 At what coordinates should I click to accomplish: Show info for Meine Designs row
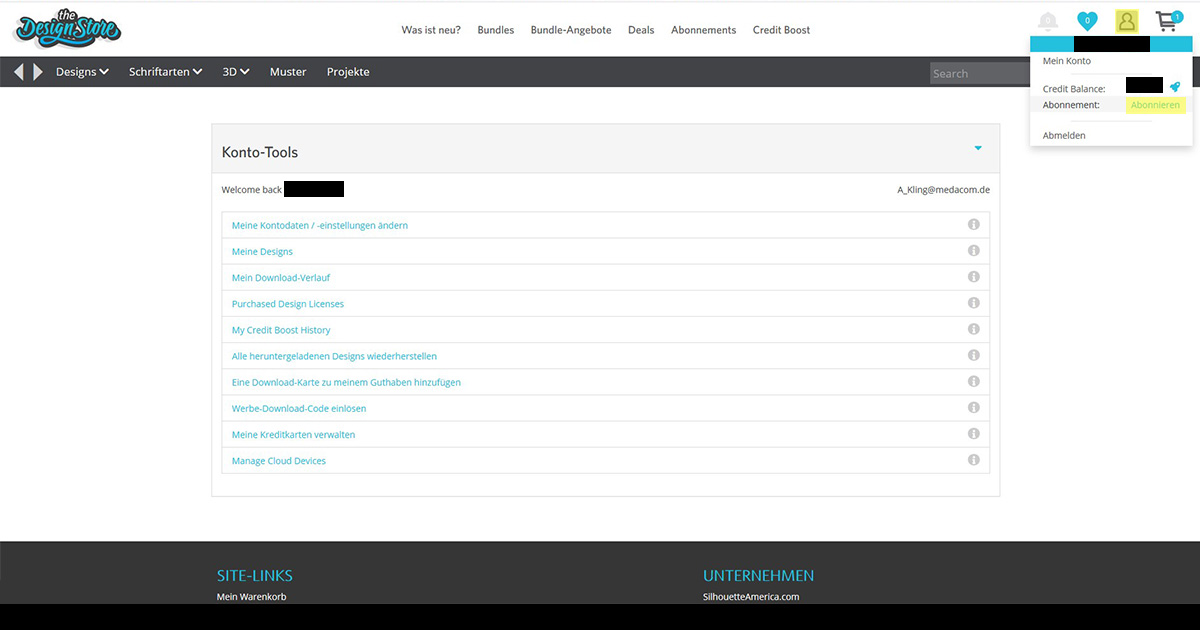coord(973,251)
